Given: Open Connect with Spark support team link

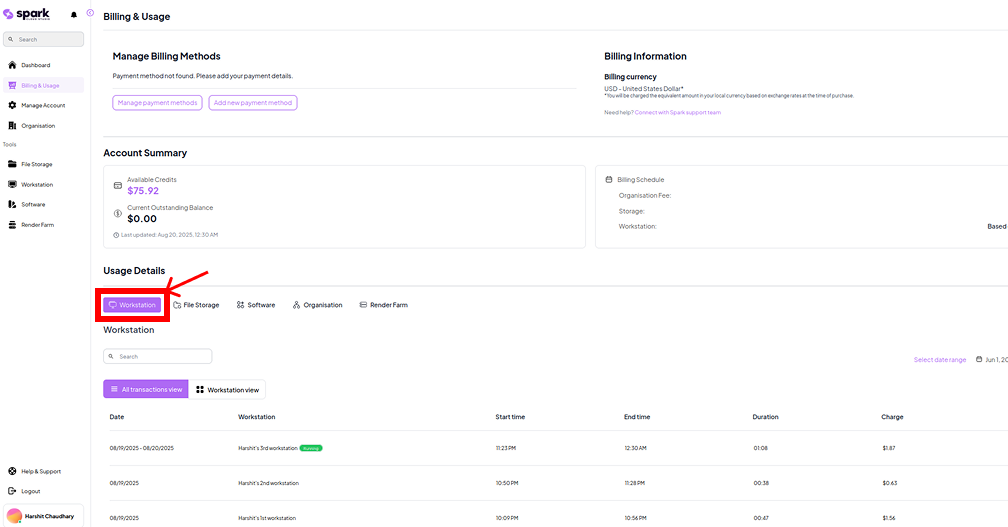Looking at the screenshot, I should (x=677, y=112).
